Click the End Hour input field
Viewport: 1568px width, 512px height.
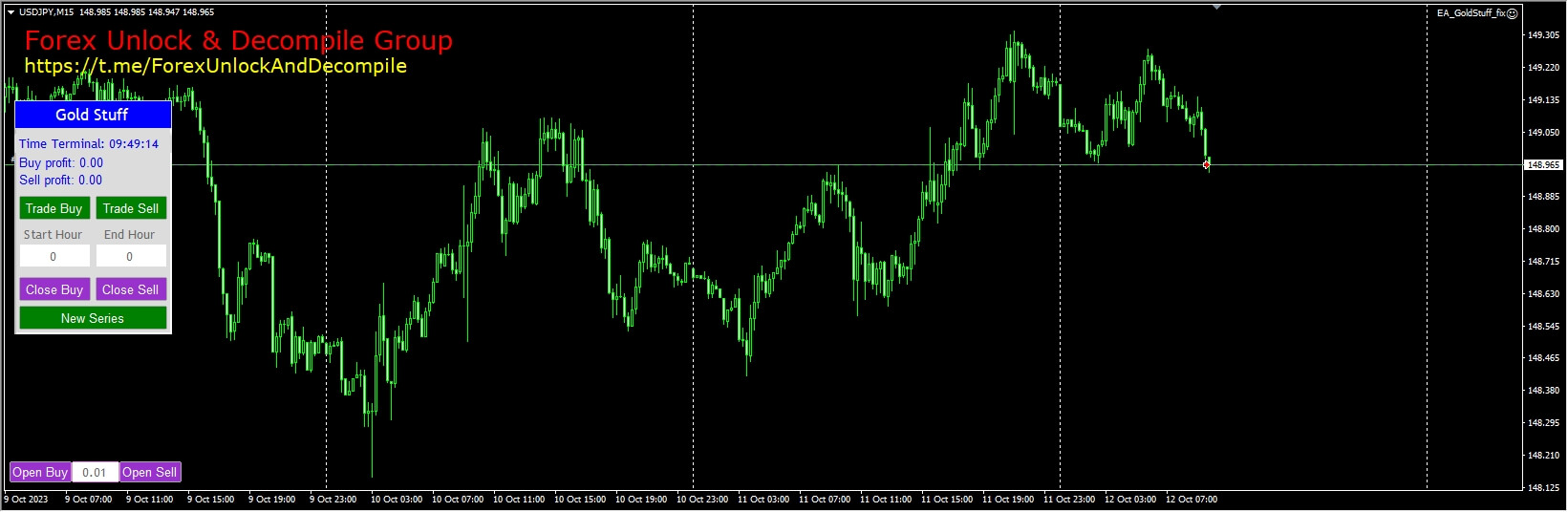click(131, 256)
